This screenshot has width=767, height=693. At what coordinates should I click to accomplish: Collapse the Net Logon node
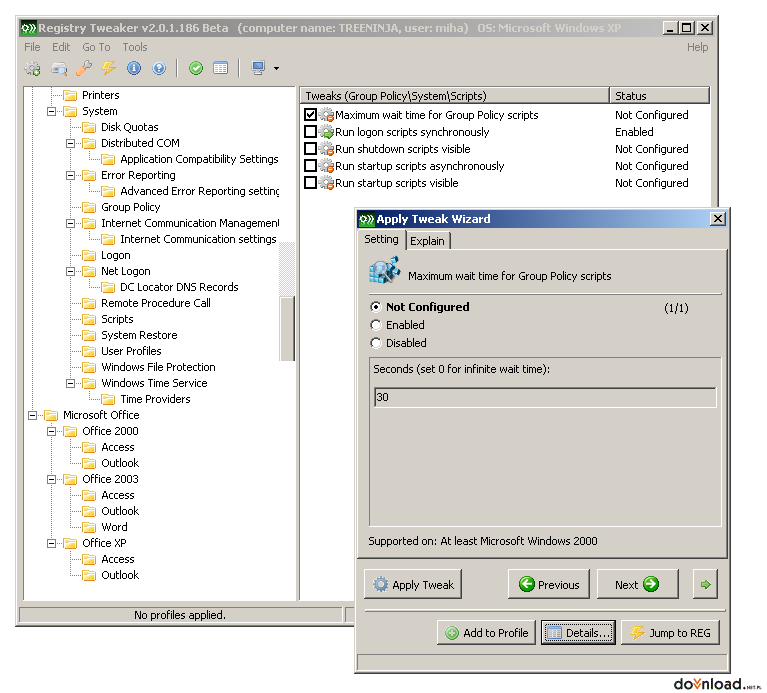[70, 271]
